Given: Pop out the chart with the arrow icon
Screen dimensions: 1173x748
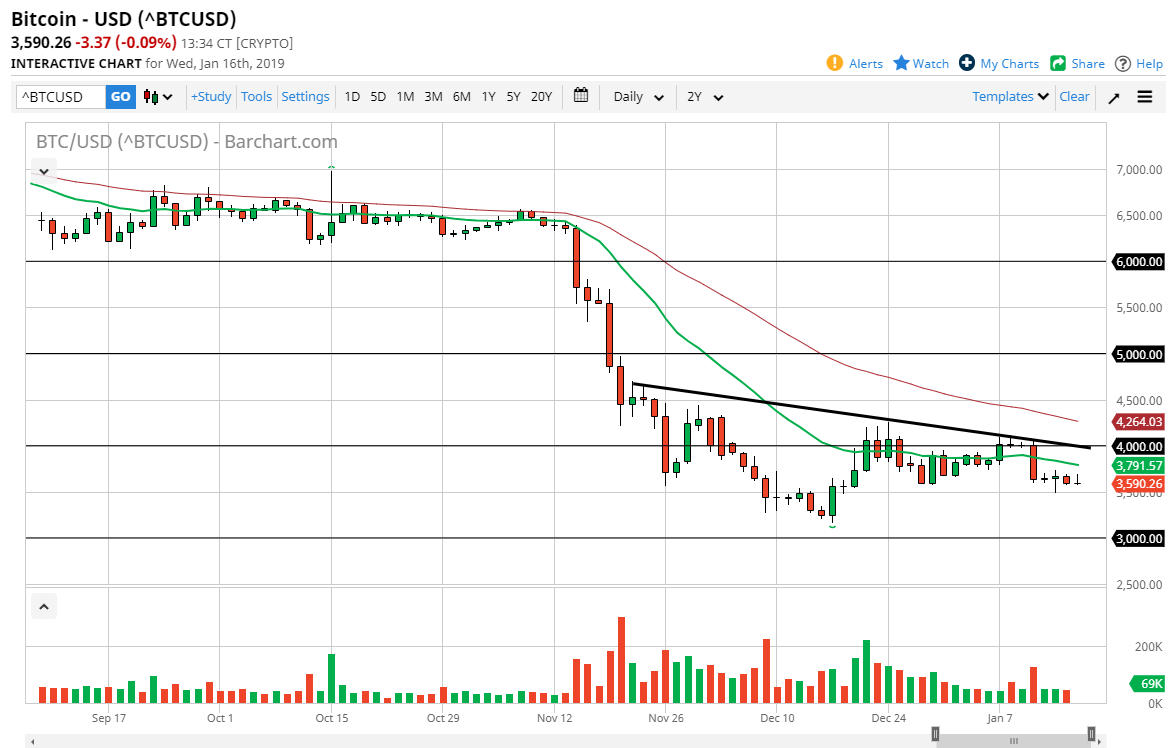Looking at the screenshot, I should tap(1113, 97).
